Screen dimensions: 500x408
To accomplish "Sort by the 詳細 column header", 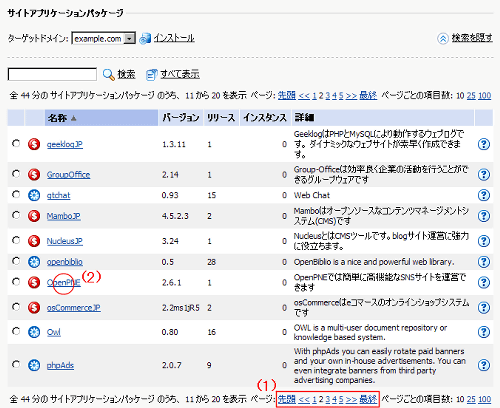I will (x=383, y=118).
